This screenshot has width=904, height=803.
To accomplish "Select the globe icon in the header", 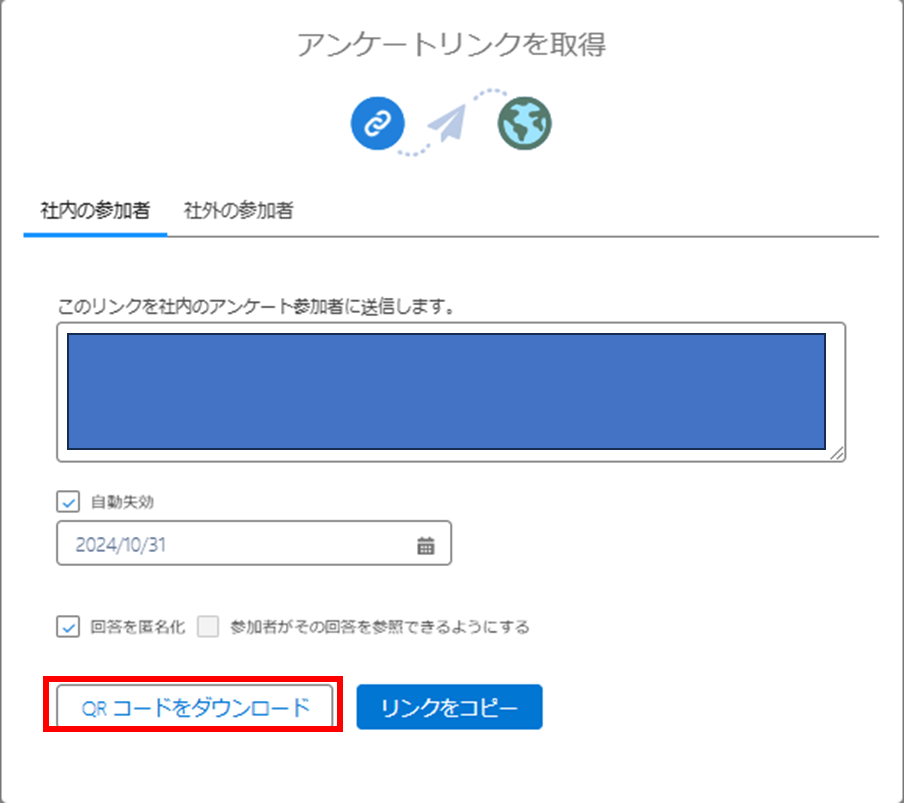I will 523,123.
